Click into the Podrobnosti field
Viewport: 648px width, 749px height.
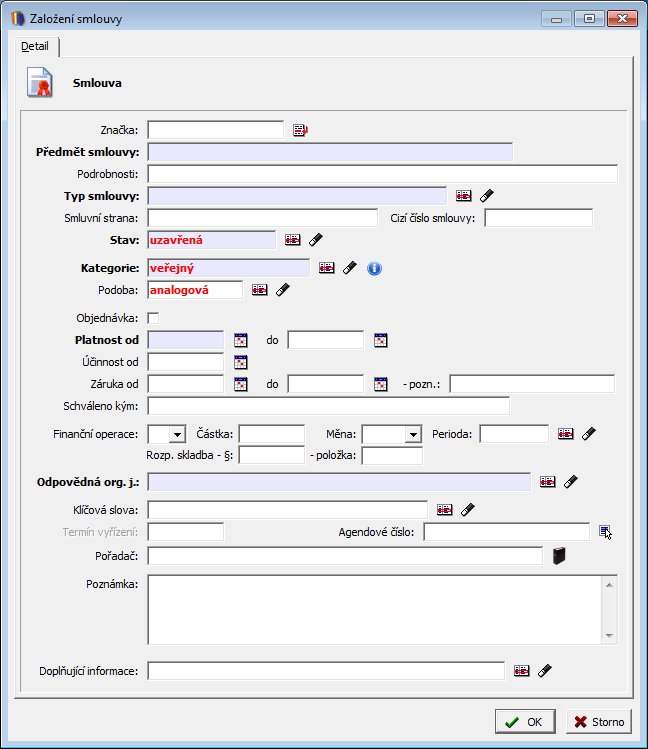[382, 174]
